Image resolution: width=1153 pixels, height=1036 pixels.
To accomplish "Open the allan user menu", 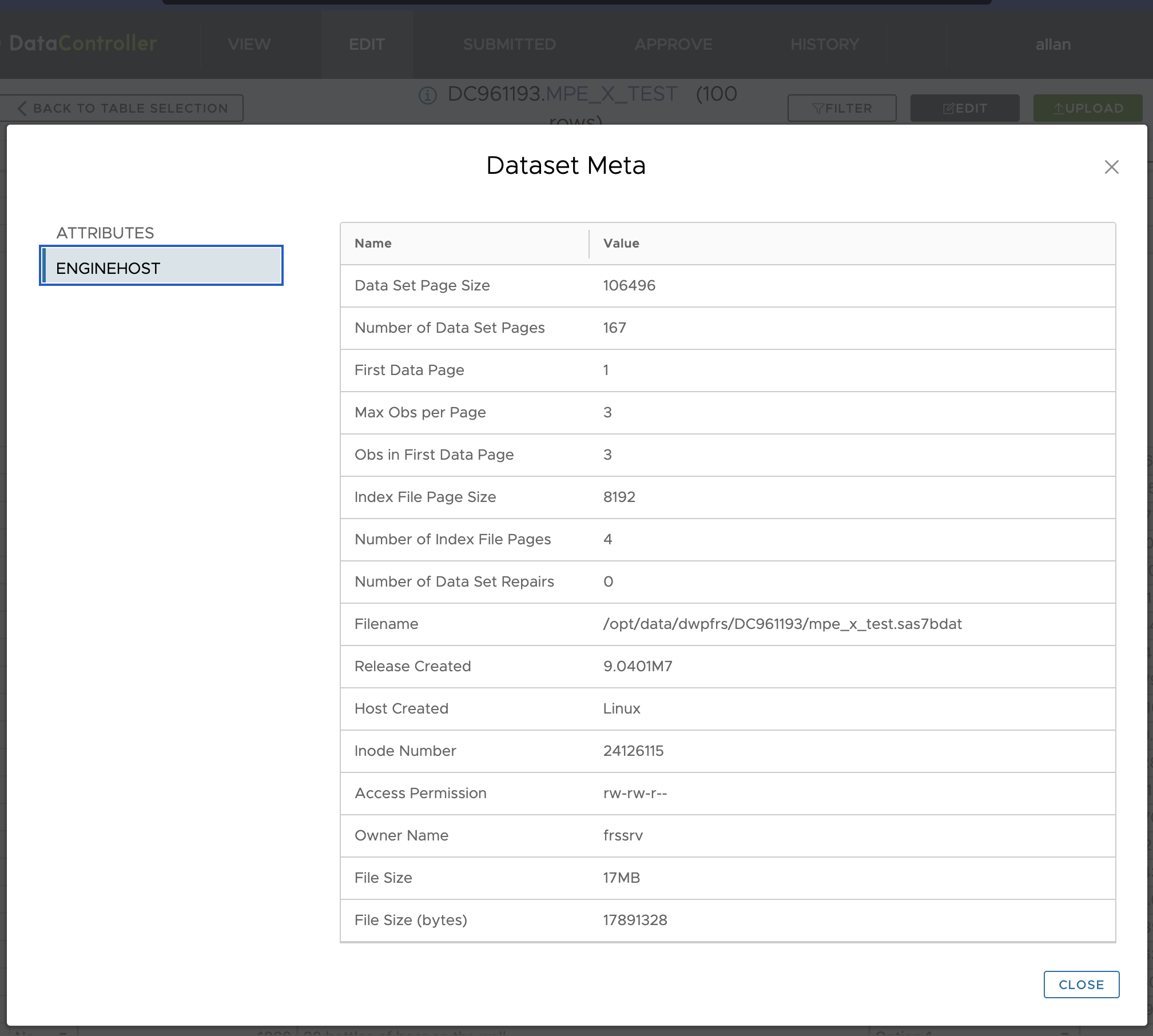I will point(1052,44).
